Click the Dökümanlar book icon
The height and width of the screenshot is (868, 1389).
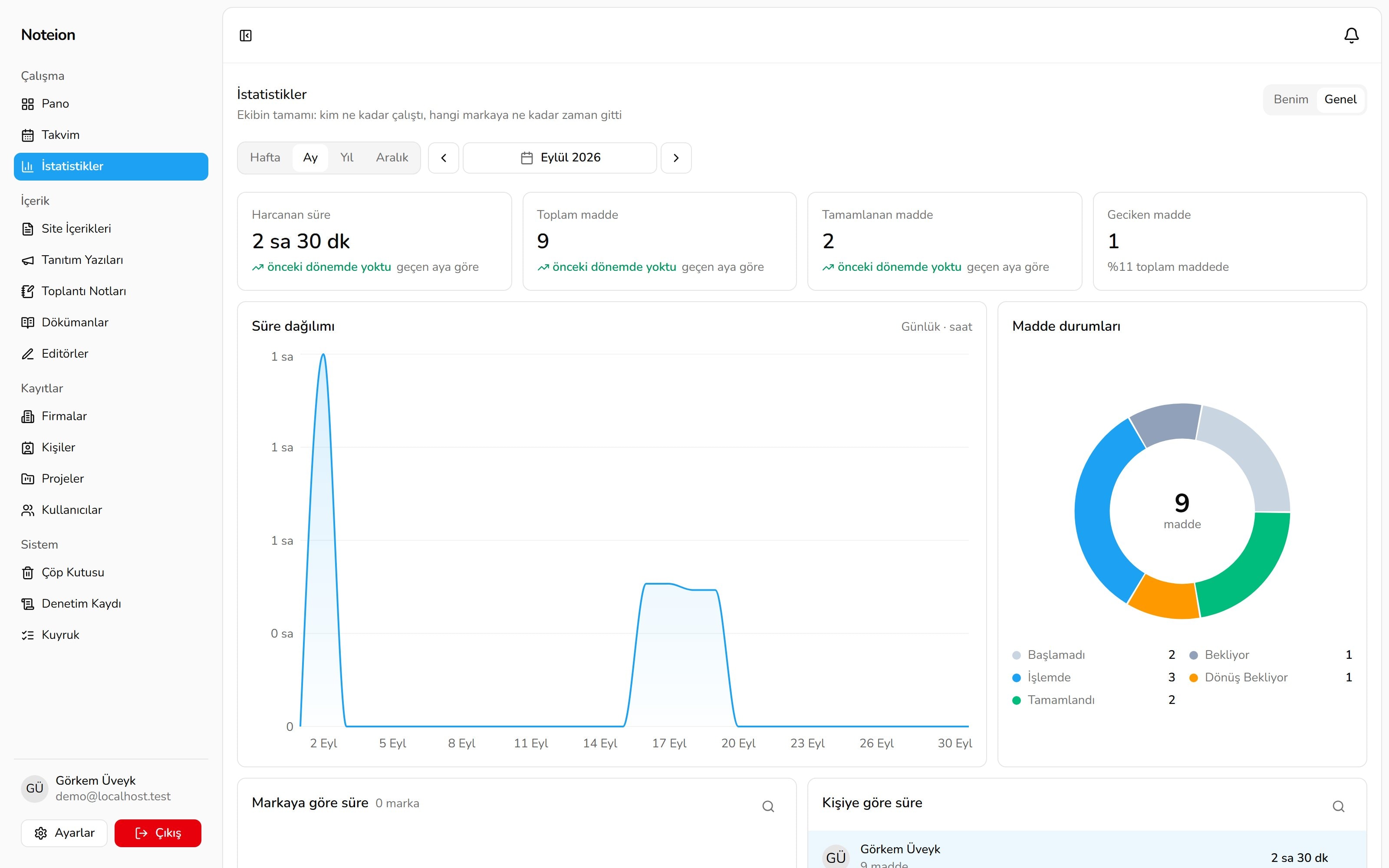[27, 322]
